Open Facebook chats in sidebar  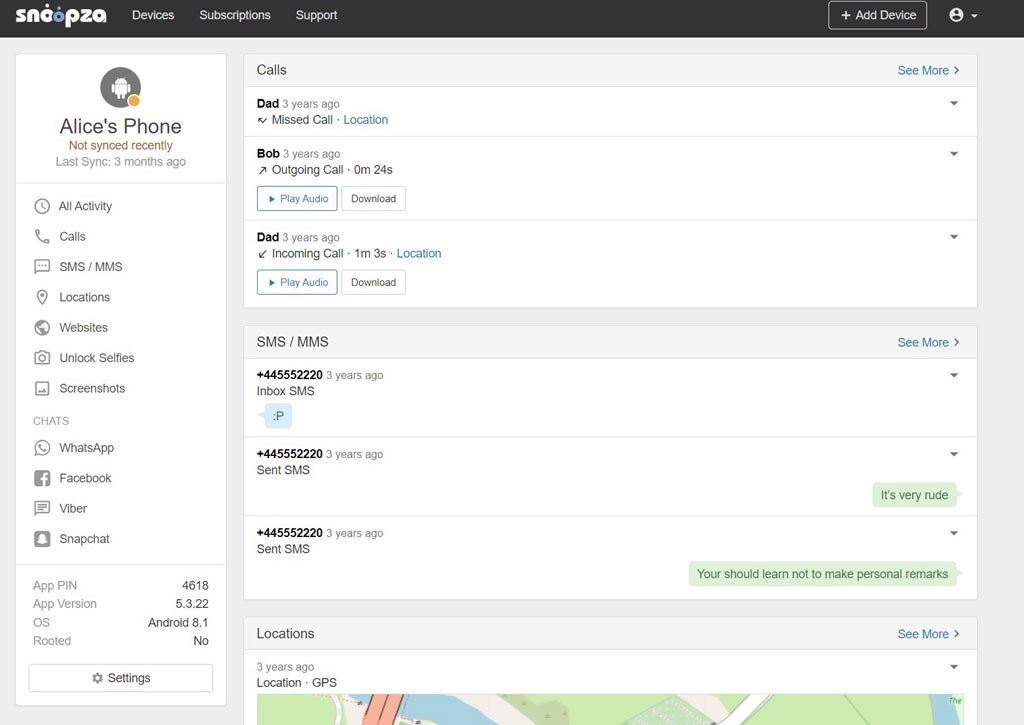(84, 478)
